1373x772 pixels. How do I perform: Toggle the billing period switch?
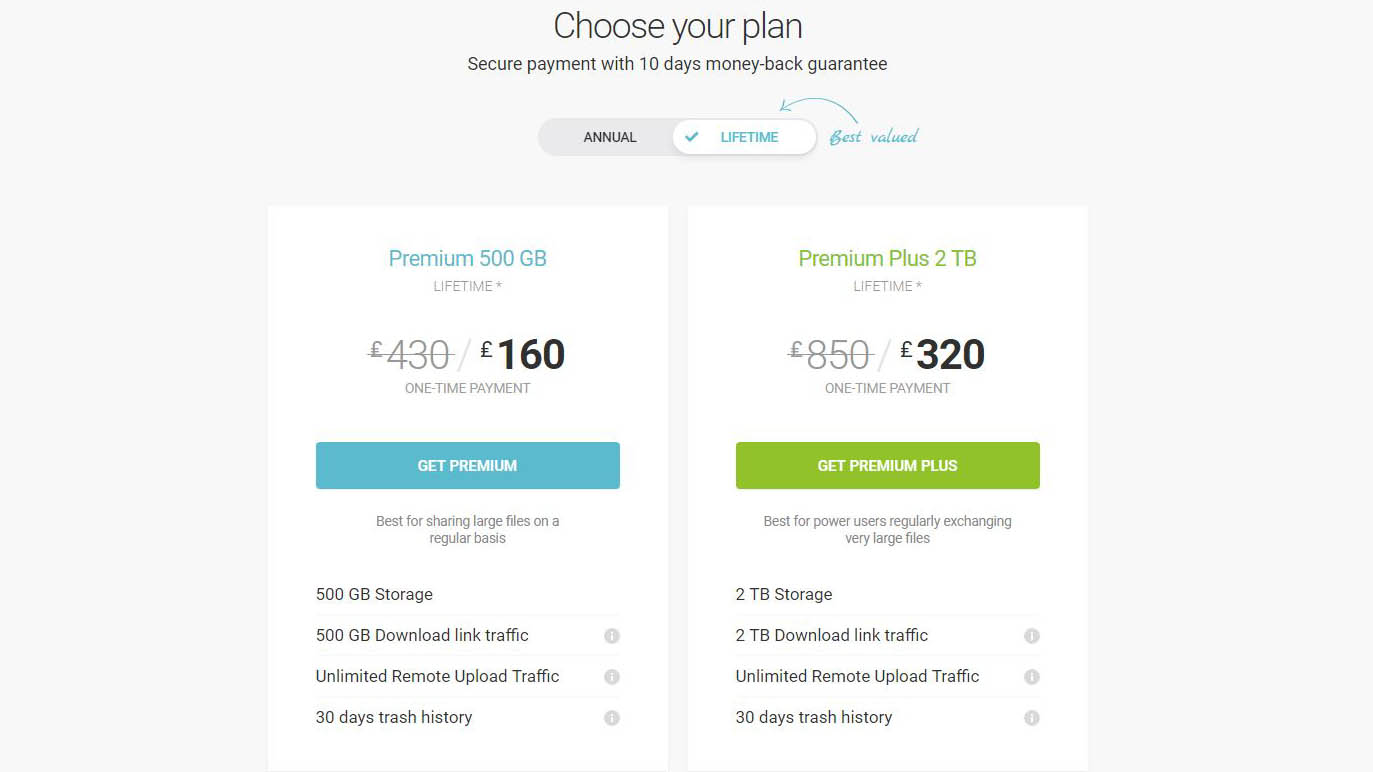[x=677, y=137]
